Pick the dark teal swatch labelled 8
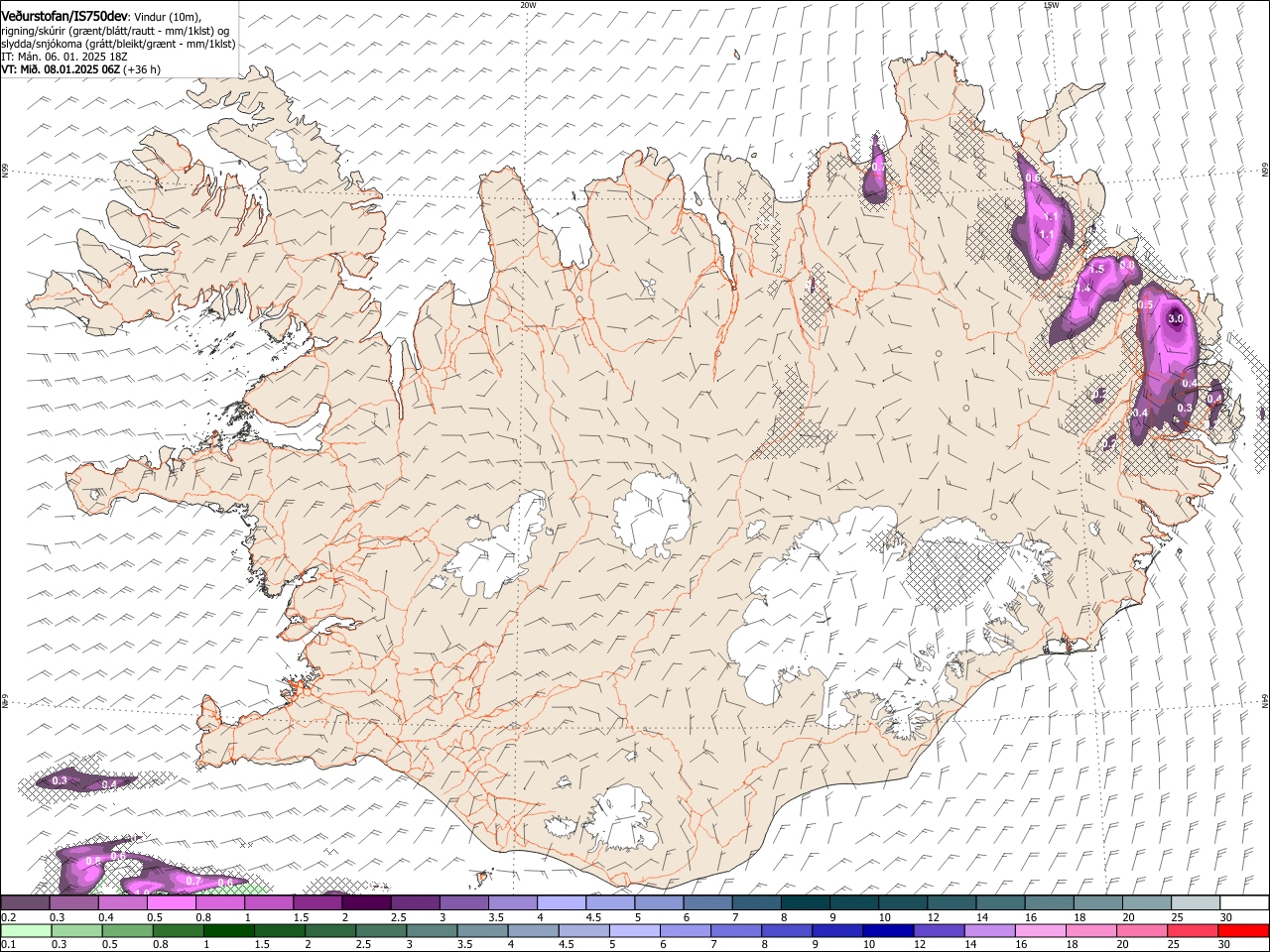1270x952 pixels. (x=804, y=902)
